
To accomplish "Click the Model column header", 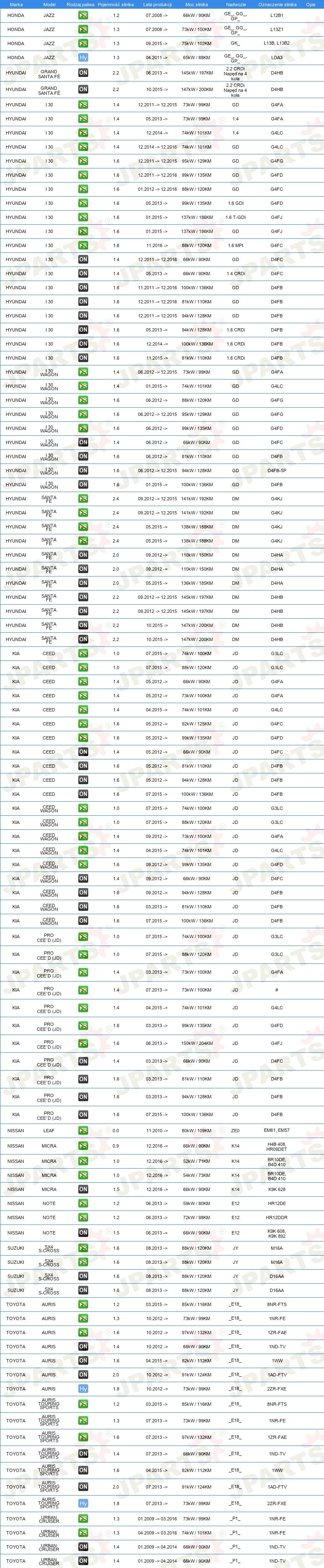I will (x=49, y=4).
